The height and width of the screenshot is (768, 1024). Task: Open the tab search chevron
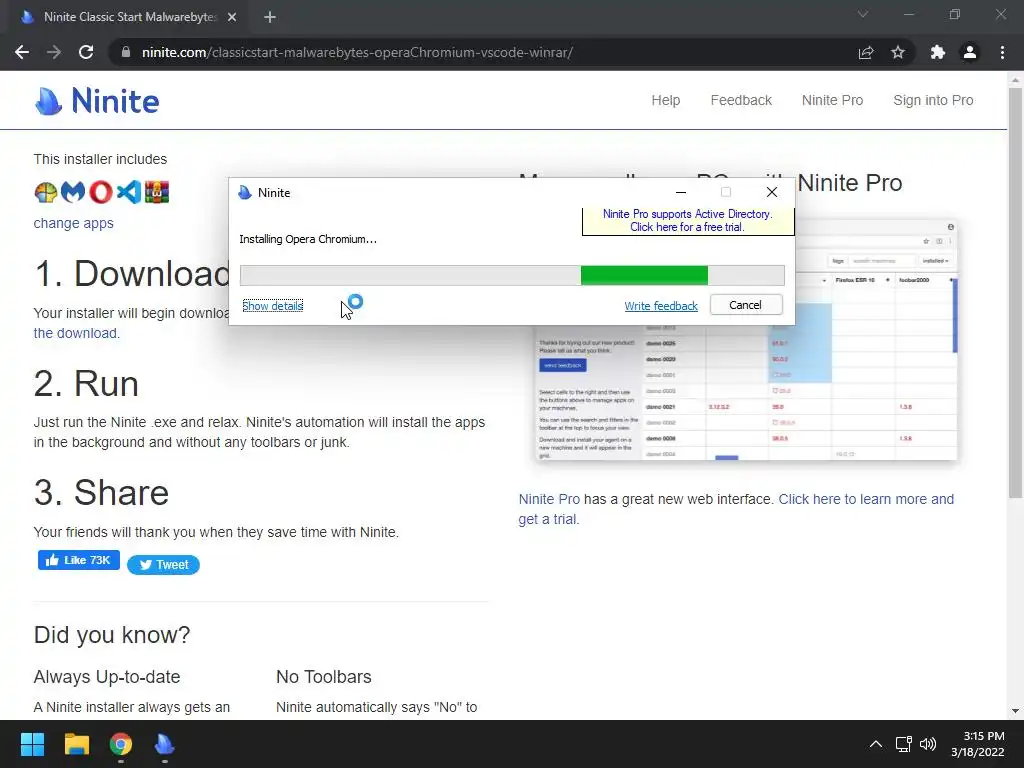pos(863,14)
